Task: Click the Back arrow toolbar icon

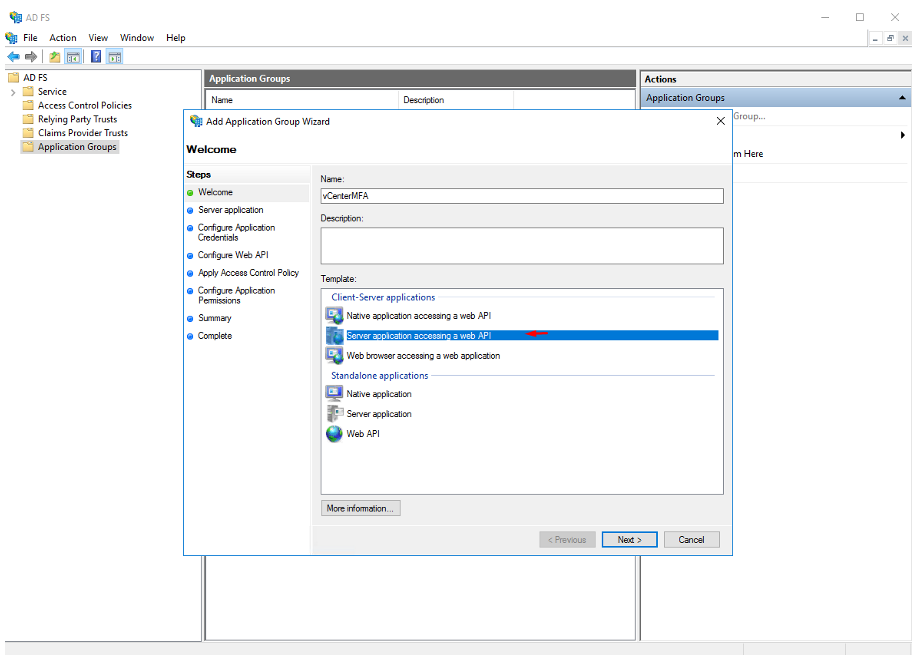Action: (13, 57)
